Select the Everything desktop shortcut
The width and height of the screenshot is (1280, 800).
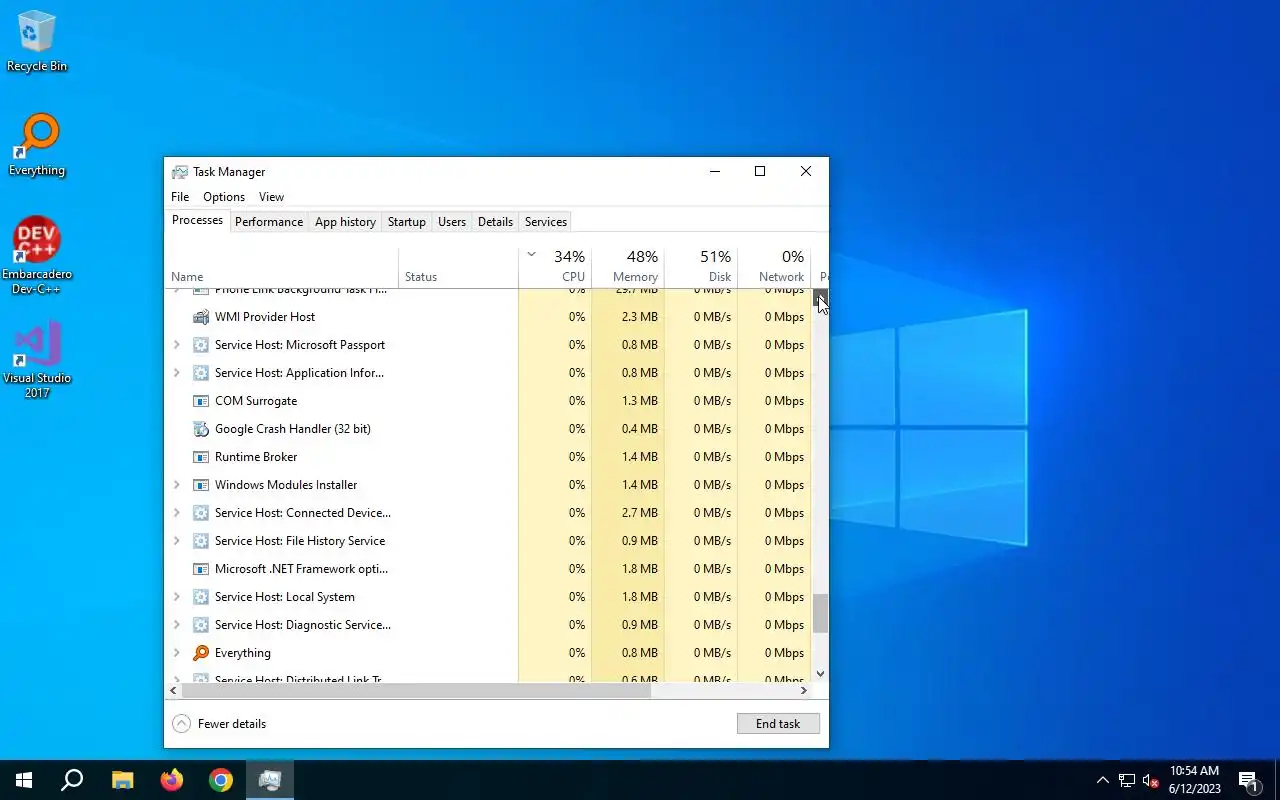pyautogui.click(x=37, y=145)
